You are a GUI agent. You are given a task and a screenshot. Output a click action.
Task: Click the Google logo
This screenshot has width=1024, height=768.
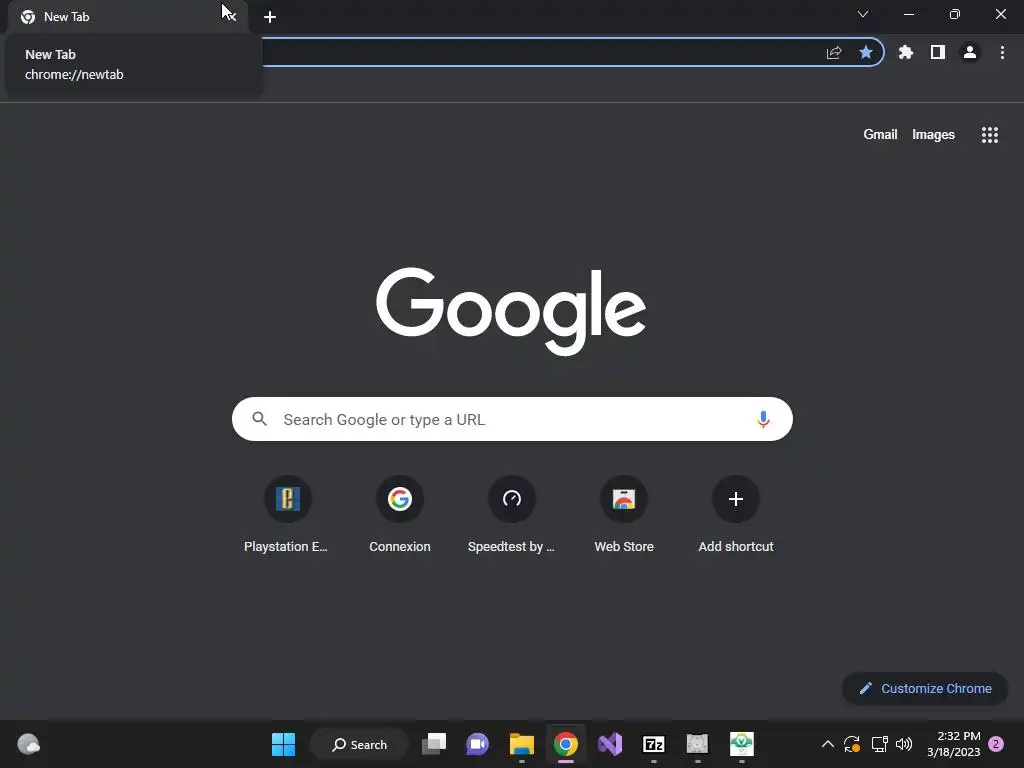point(511,311)
